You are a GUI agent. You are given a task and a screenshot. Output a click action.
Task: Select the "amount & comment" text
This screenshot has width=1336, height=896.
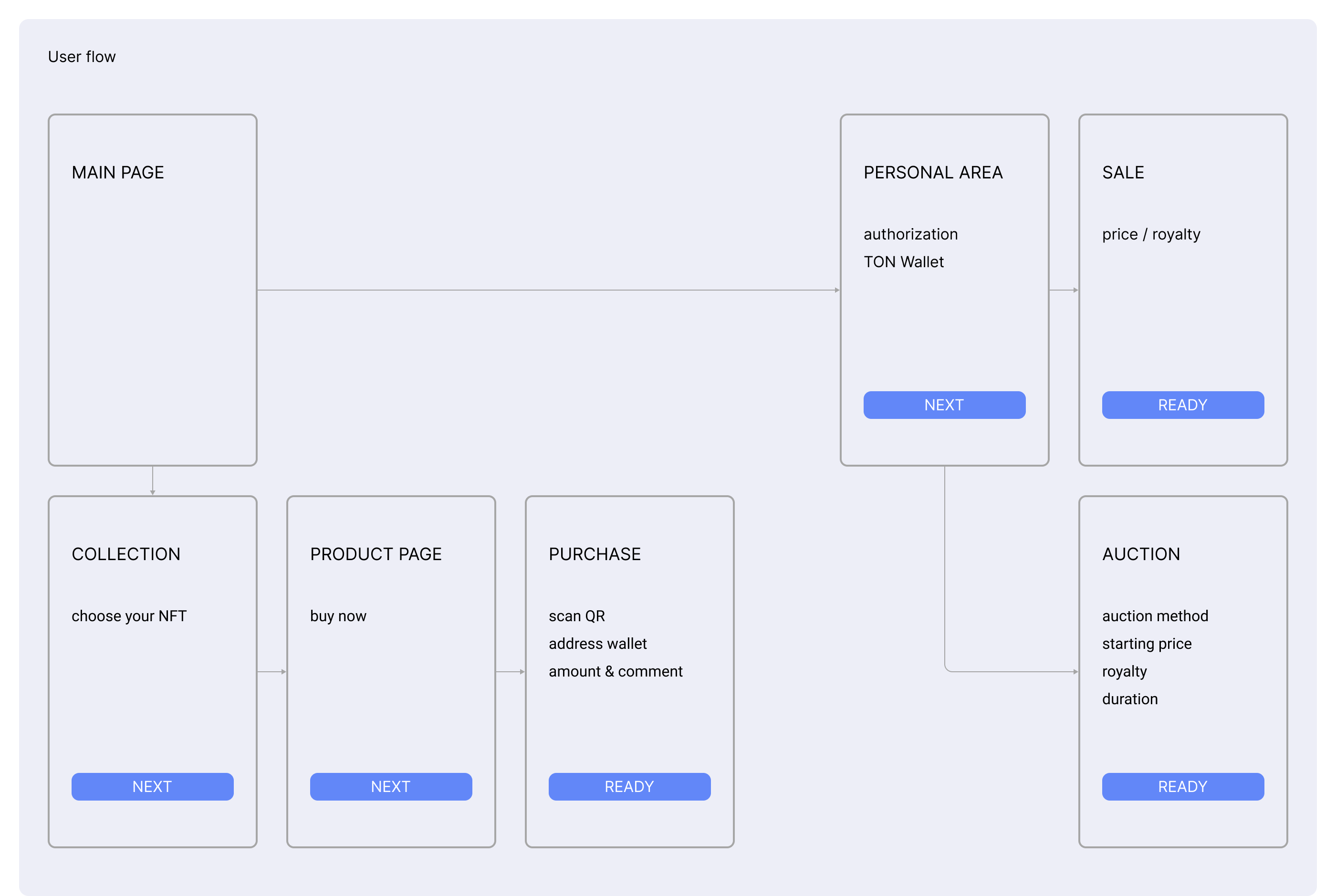click(x=616, y=671)
